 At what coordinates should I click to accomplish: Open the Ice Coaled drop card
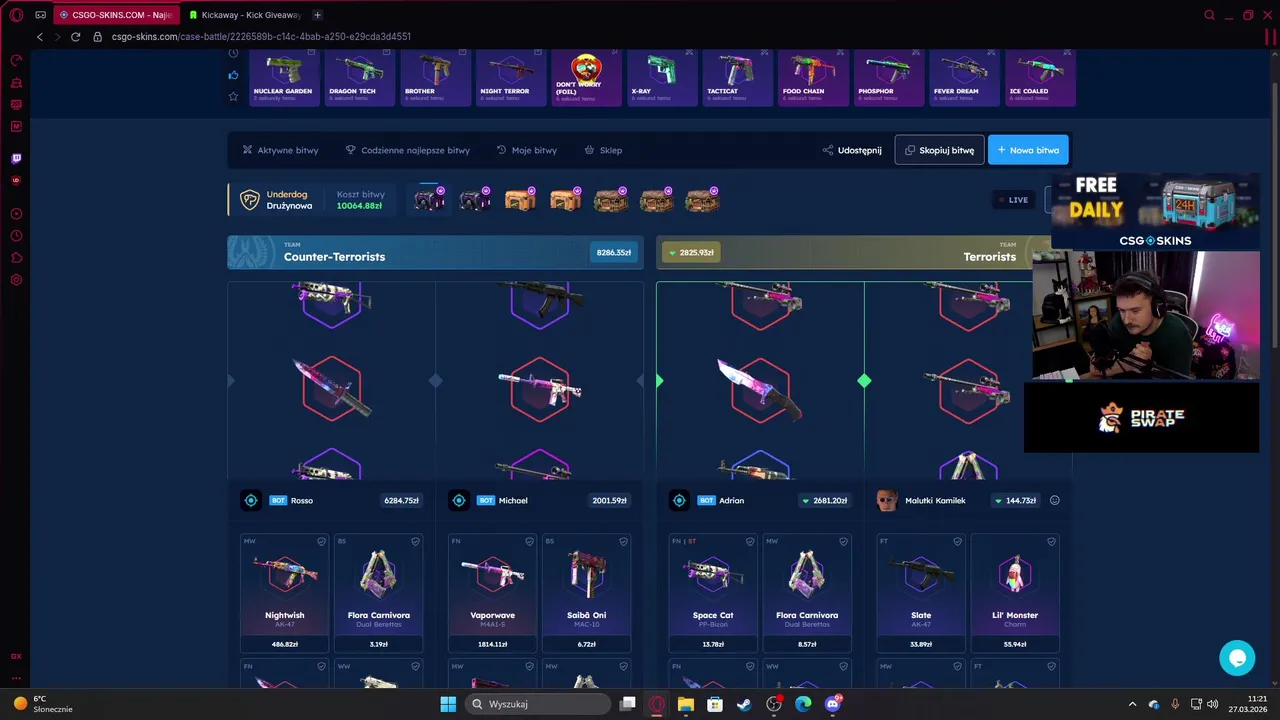pos(1040,77)
